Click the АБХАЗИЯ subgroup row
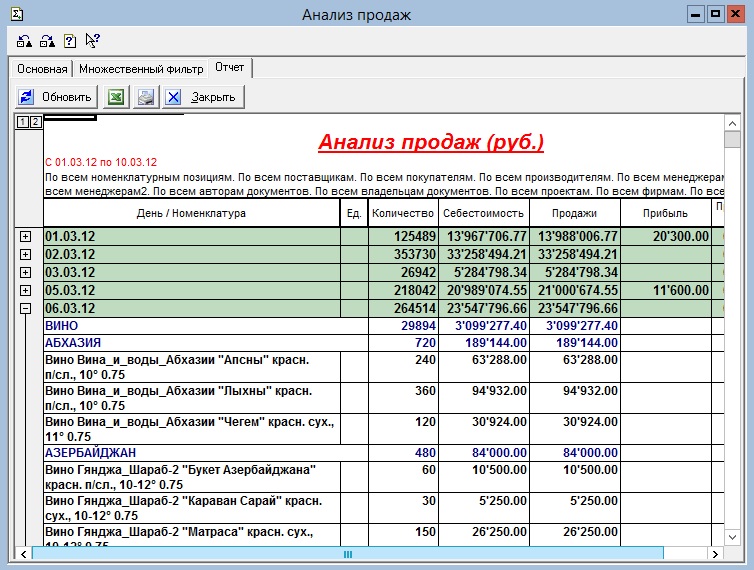The height and width of the screenshot is (570, 754). point(384,343)
